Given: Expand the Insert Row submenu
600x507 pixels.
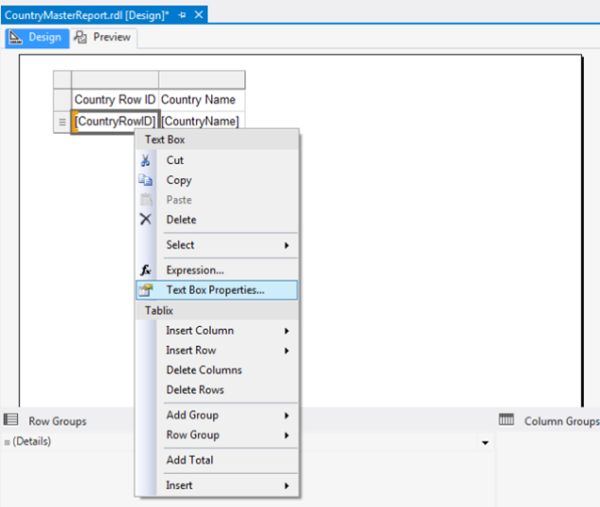Looking at the screenshot, I should [x=217, y=350].
